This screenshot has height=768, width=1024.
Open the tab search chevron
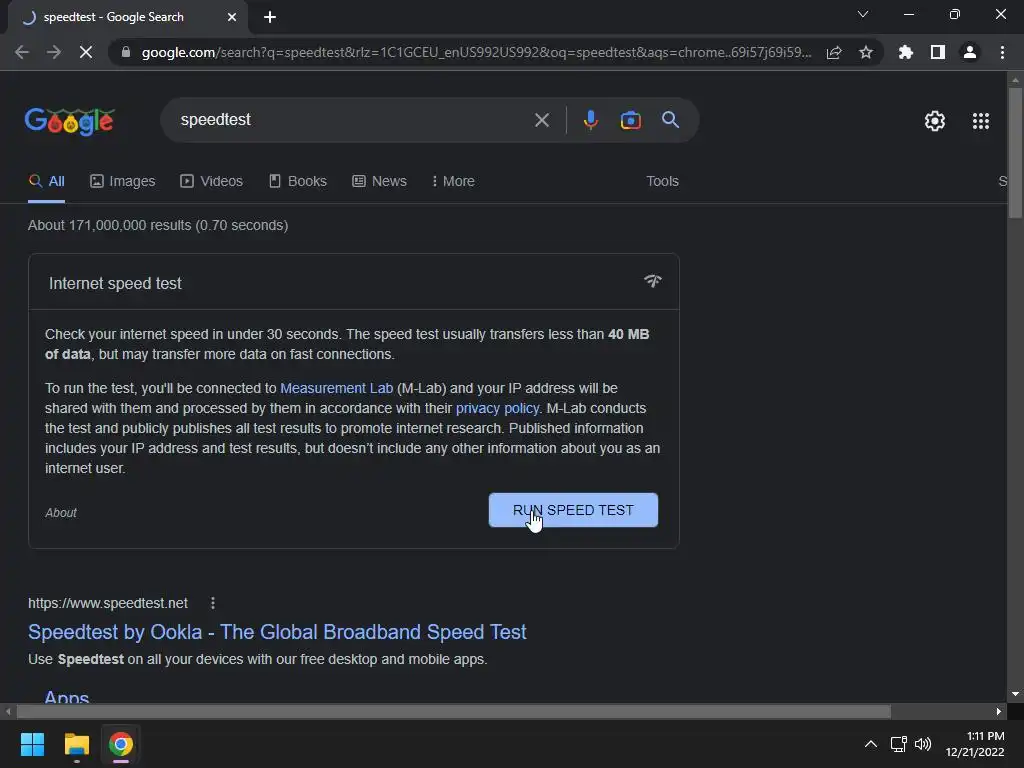click(x=863, y=14)
